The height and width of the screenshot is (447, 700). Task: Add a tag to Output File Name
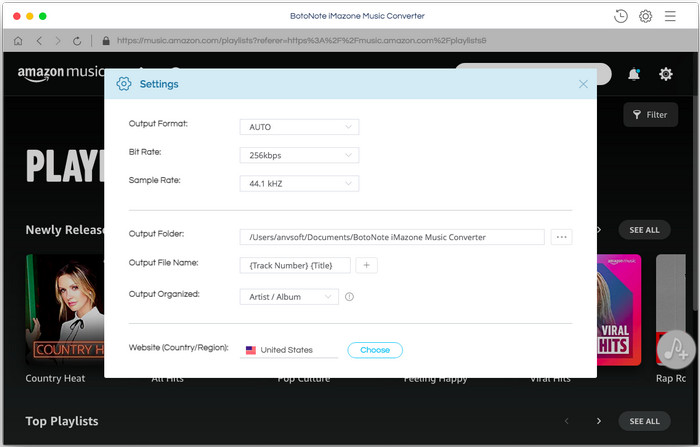367,265
